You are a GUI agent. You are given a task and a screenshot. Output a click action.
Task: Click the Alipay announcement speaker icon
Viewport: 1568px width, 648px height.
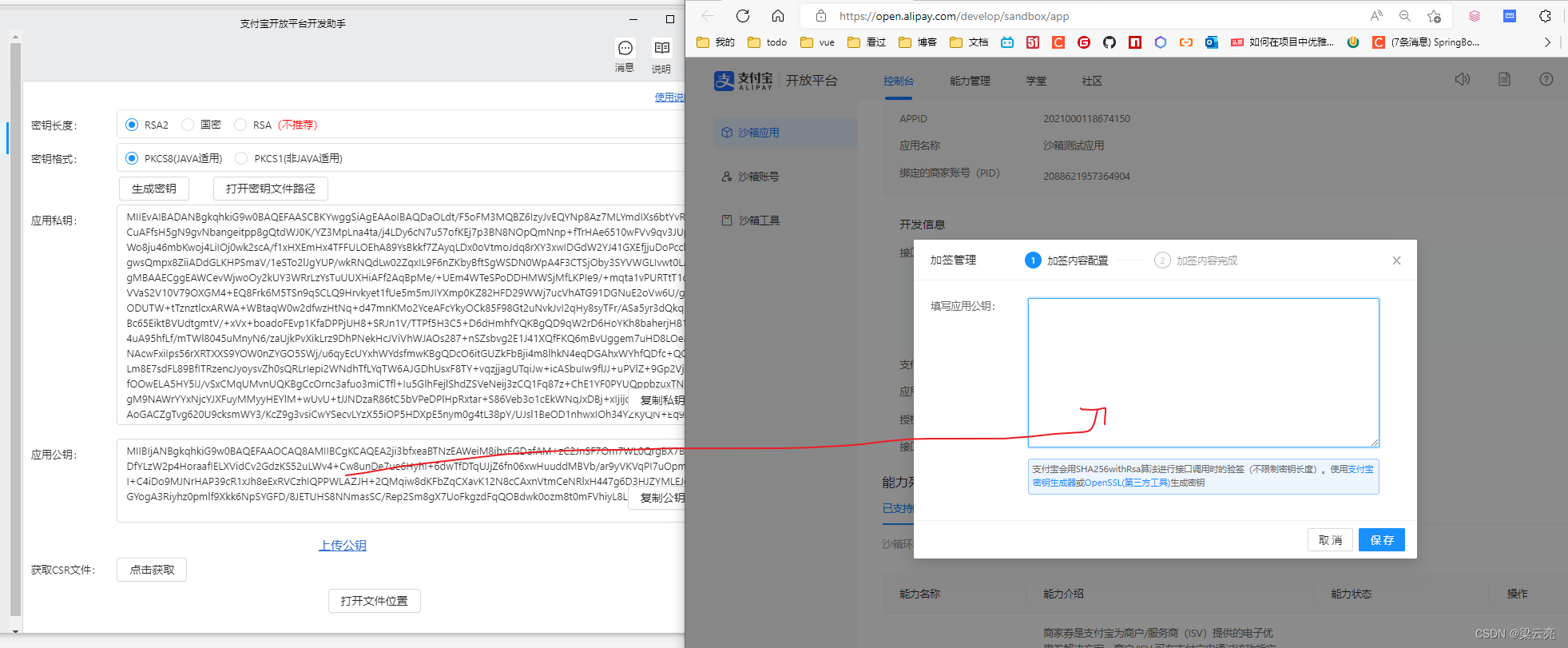pyautogui.click(x=1463, y=79)
